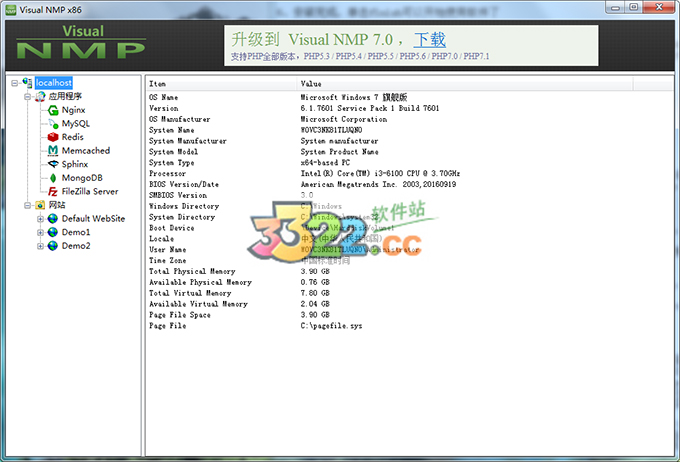Click the Demo2 globe icon
This screenshot has height=462, width=680.
53,246
